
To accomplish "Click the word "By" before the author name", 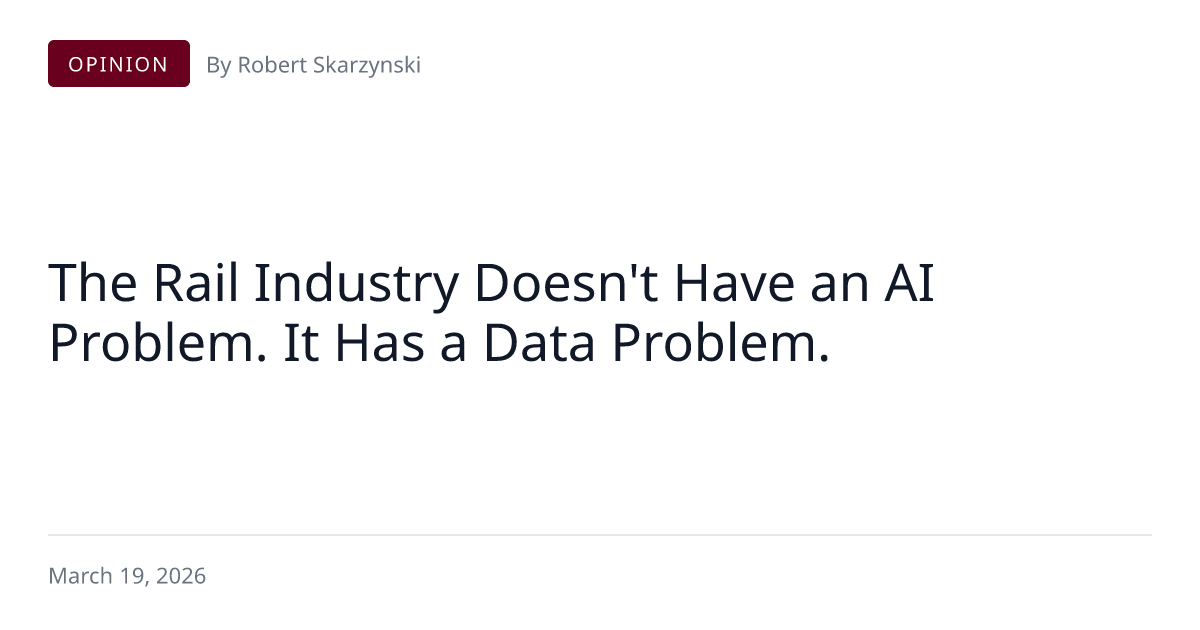I will point(218,65).
